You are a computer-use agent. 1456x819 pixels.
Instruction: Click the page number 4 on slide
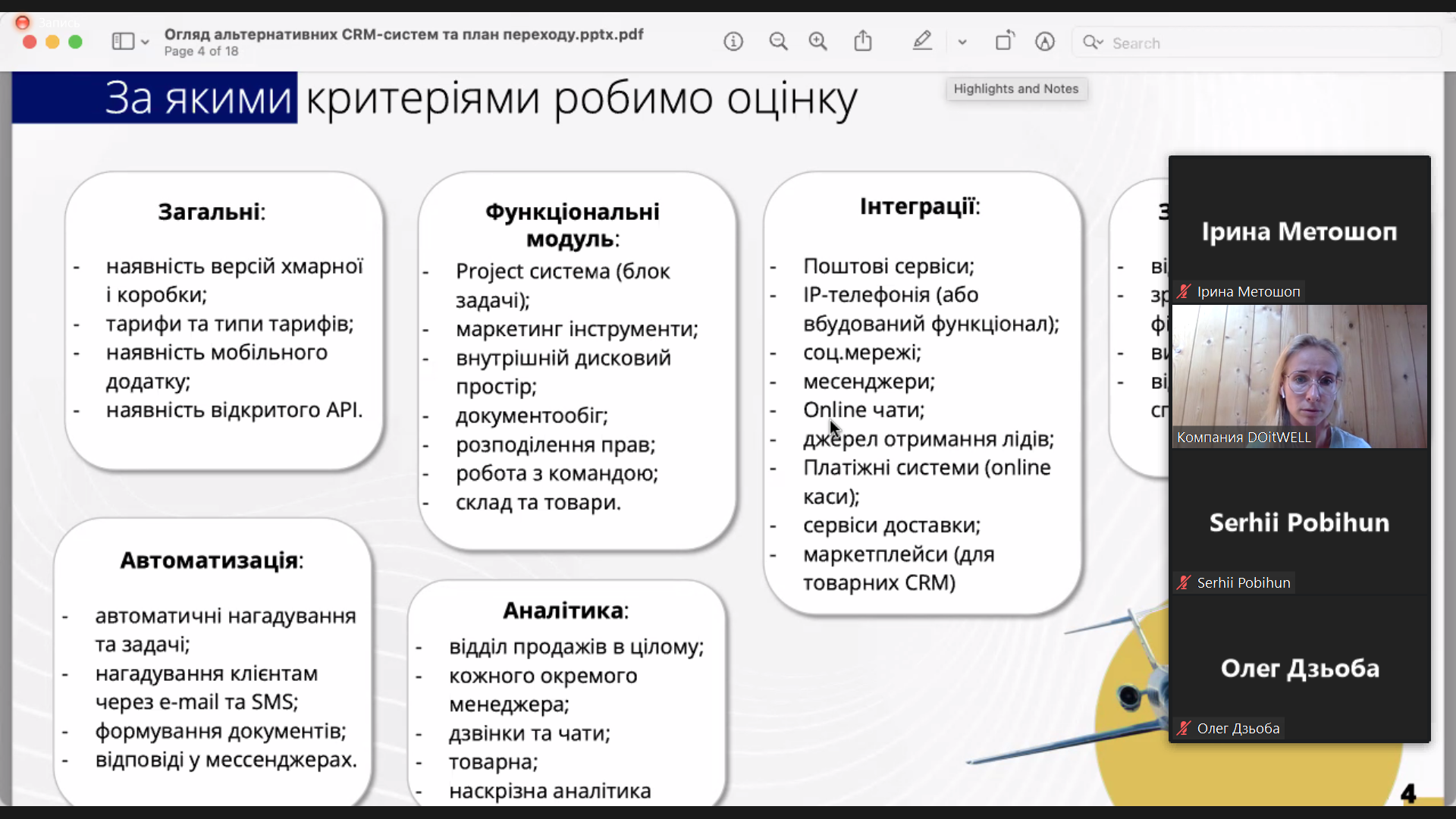(1408, 794)
